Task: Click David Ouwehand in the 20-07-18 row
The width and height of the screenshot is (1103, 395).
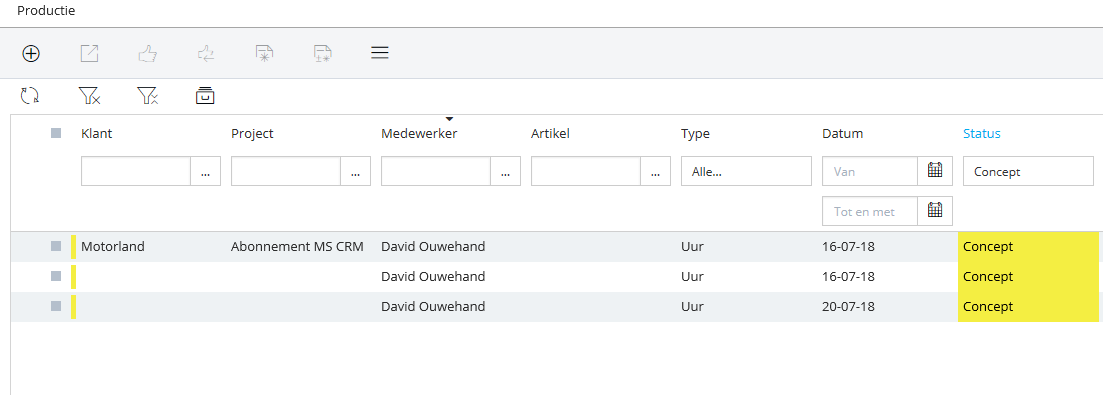Action: point(433,306)
